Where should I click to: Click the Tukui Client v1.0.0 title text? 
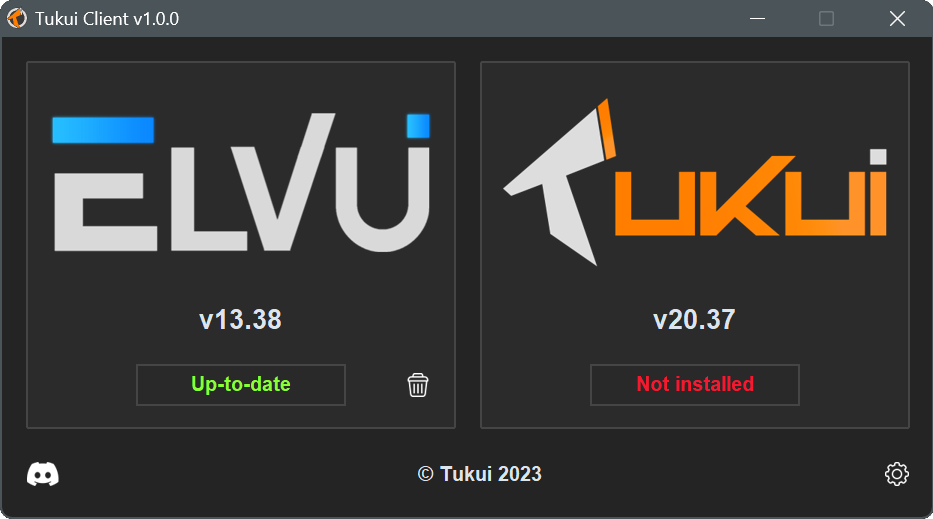107,19
